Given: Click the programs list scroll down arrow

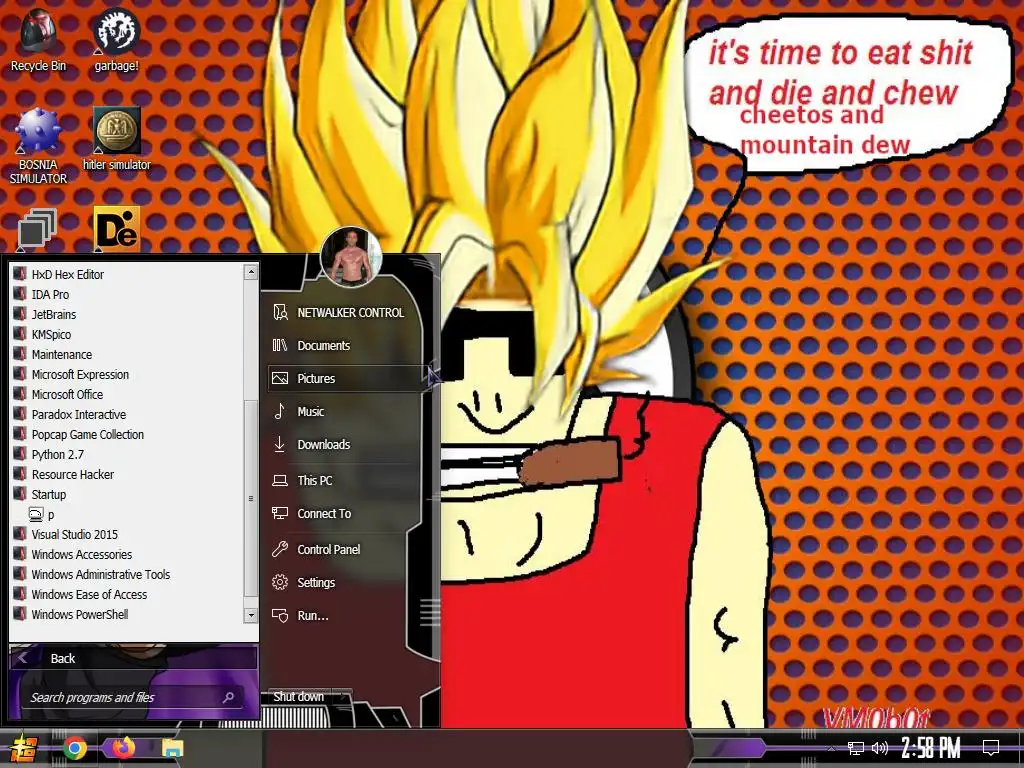Looking at the screenshot, I should tap(251, 615).
